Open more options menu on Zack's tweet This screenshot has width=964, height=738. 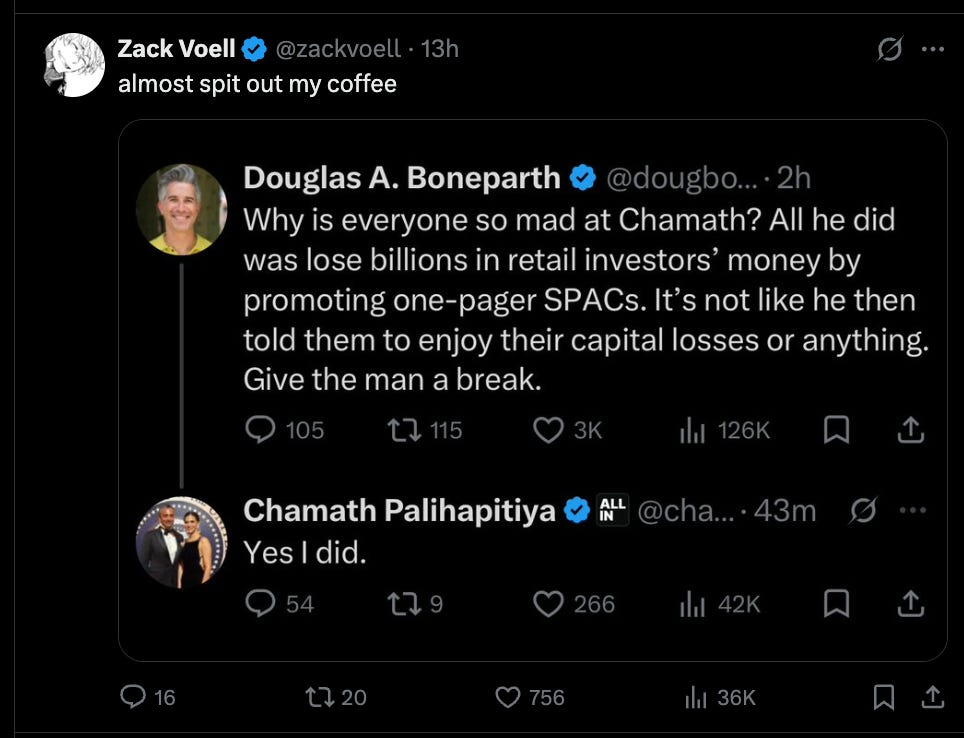pyautogui.click(x=932, y=49)
